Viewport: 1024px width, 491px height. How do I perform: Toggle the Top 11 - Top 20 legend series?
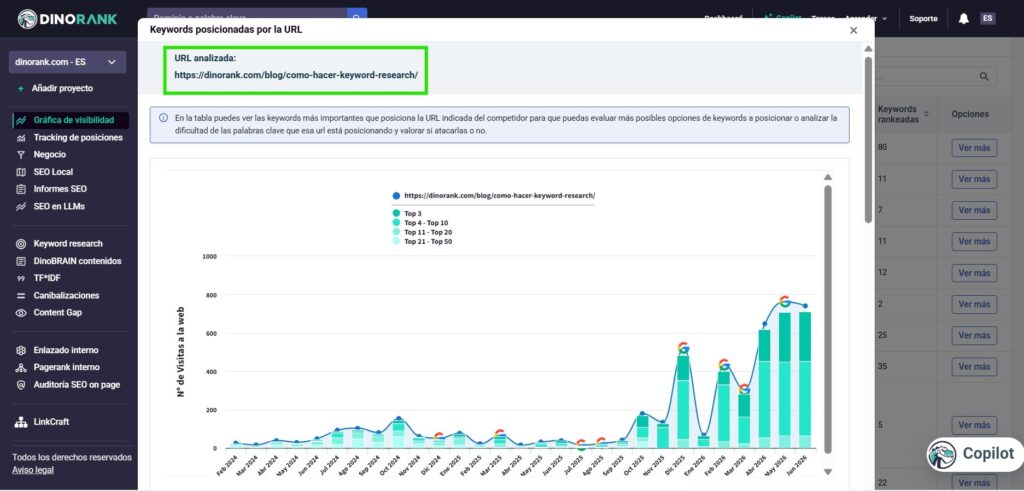[x=422, y=232]
